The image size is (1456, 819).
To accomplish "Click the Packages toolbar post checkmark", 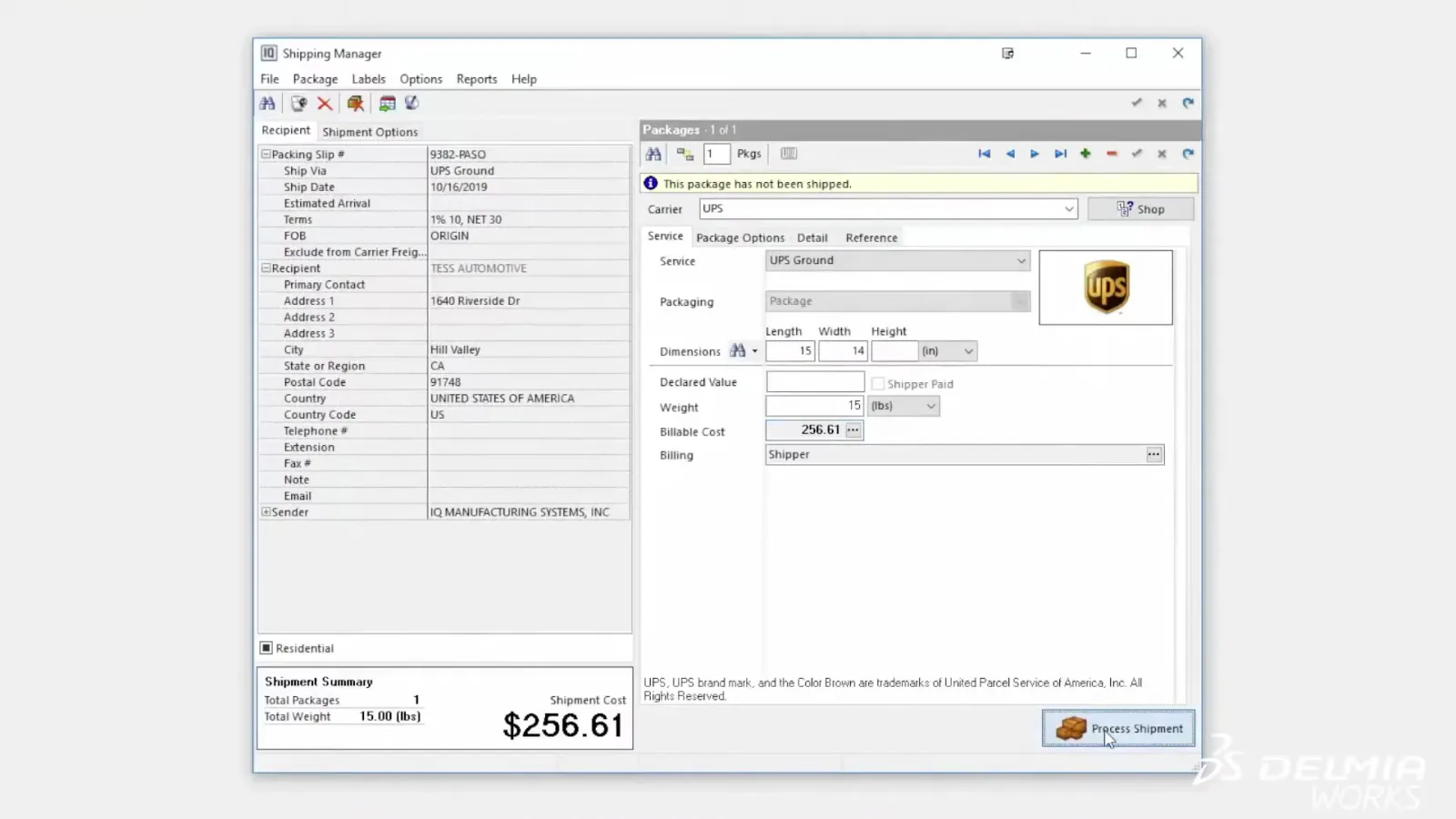I will (1137, 154).
